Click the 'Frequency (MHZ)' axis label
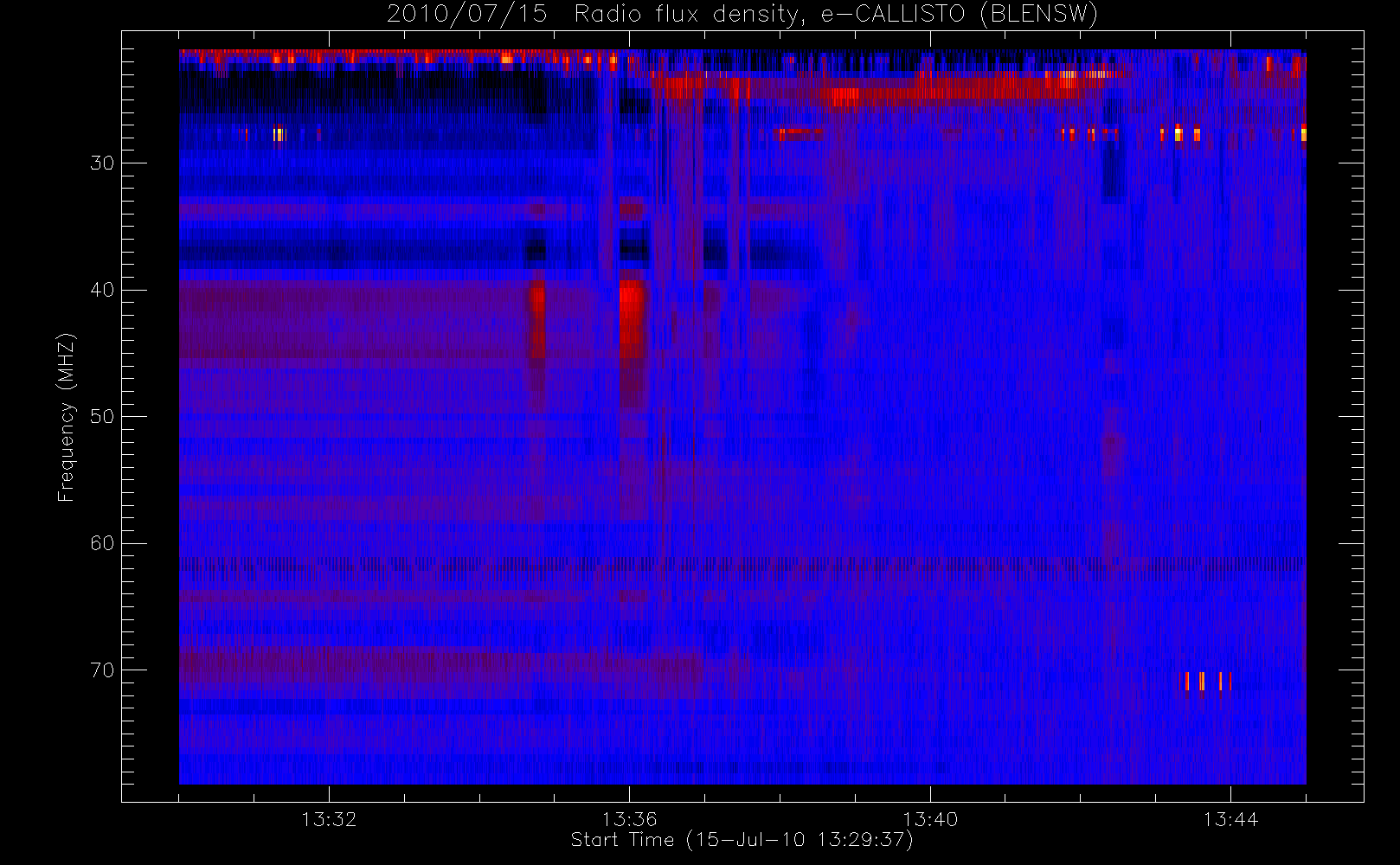The image size is (1400, 865). point(66,417)
